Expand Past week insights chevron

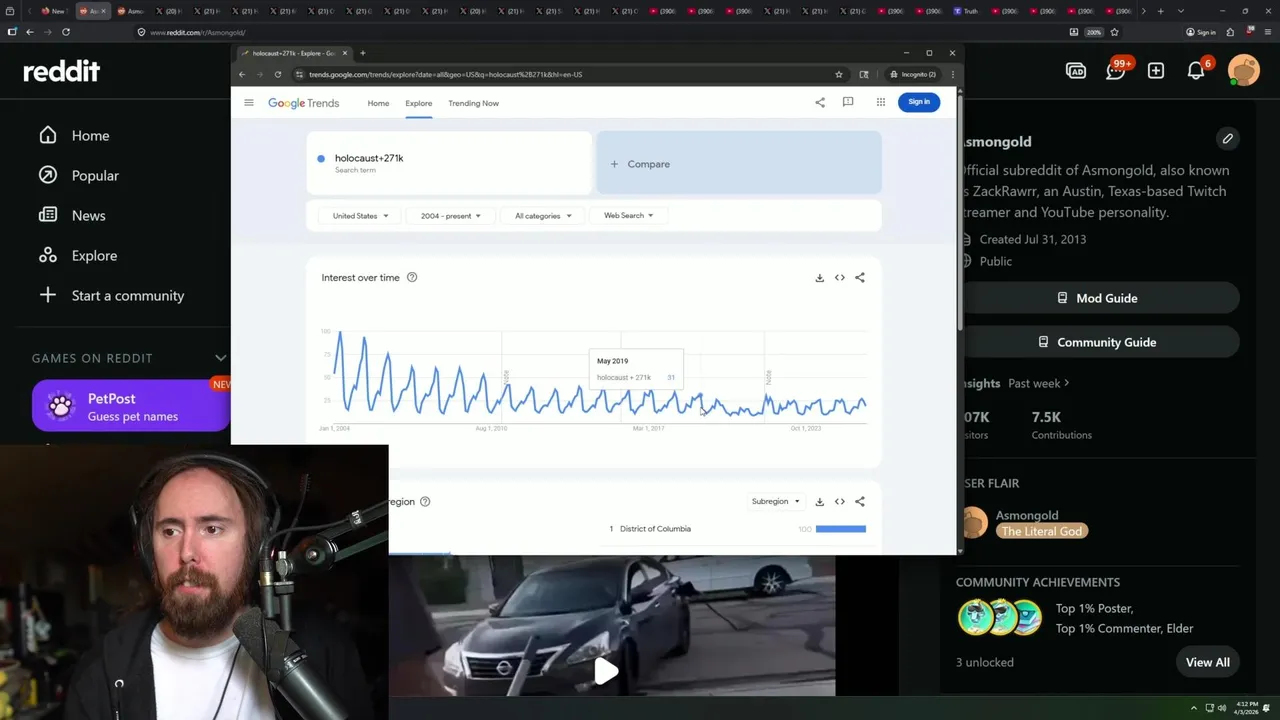pyautogui.click(x=1067, y=383)
